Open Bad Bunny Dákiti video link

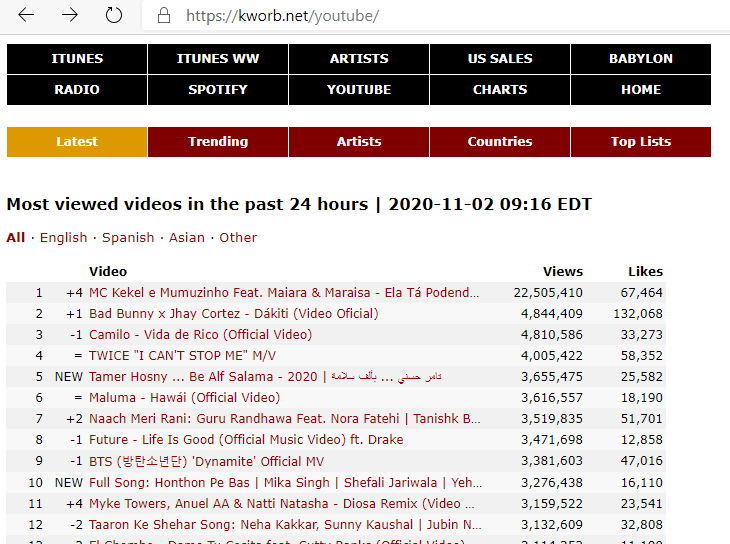click(x=233, y=314)
